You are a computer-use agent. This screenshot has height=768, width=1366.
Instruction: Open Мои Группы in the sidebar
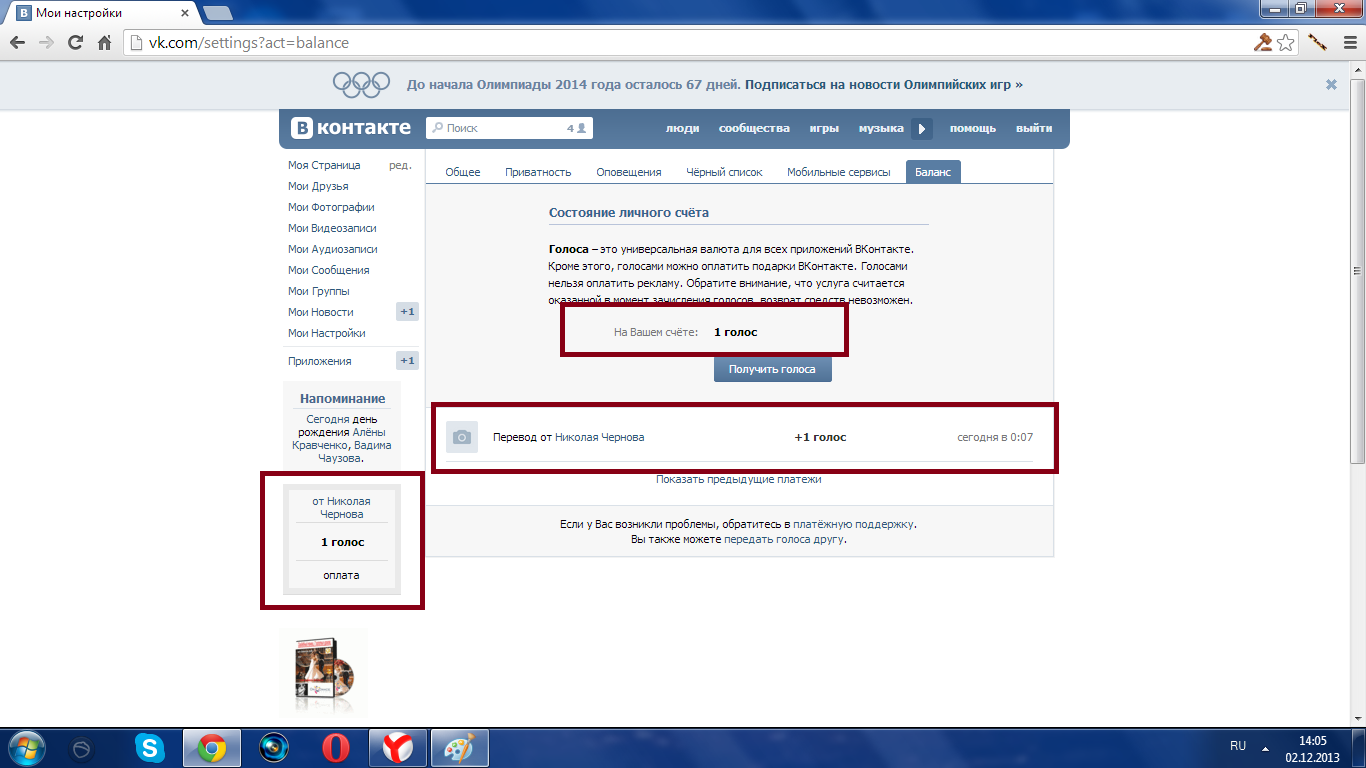click(x=319, y=291)
